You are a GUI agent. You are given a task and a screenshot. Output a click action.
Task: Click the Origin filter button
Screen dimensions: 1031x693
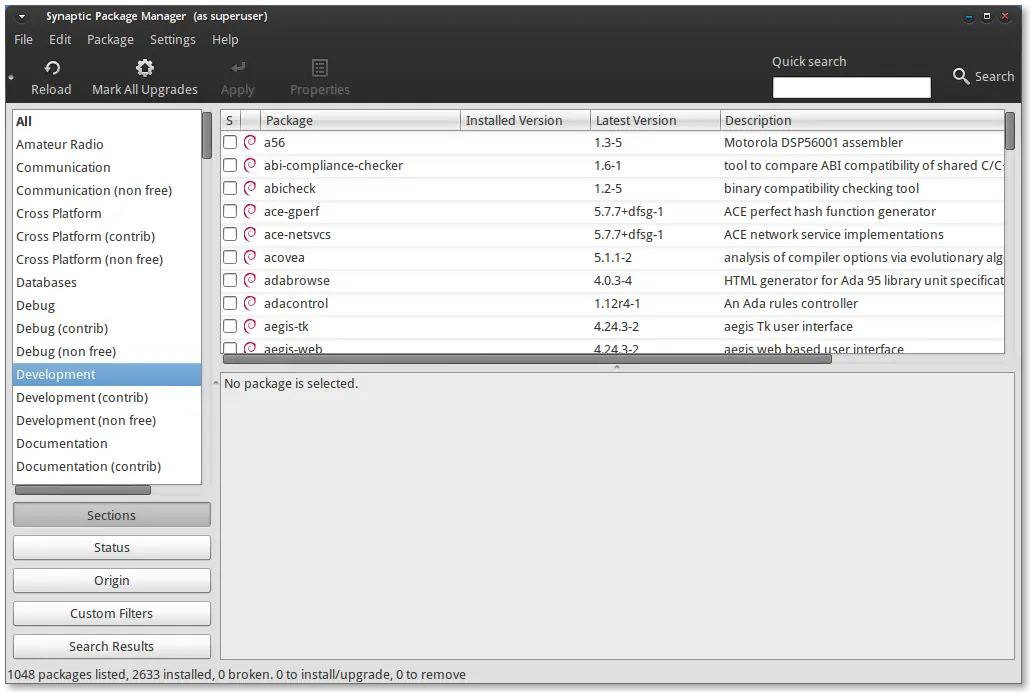pos(112,580)
